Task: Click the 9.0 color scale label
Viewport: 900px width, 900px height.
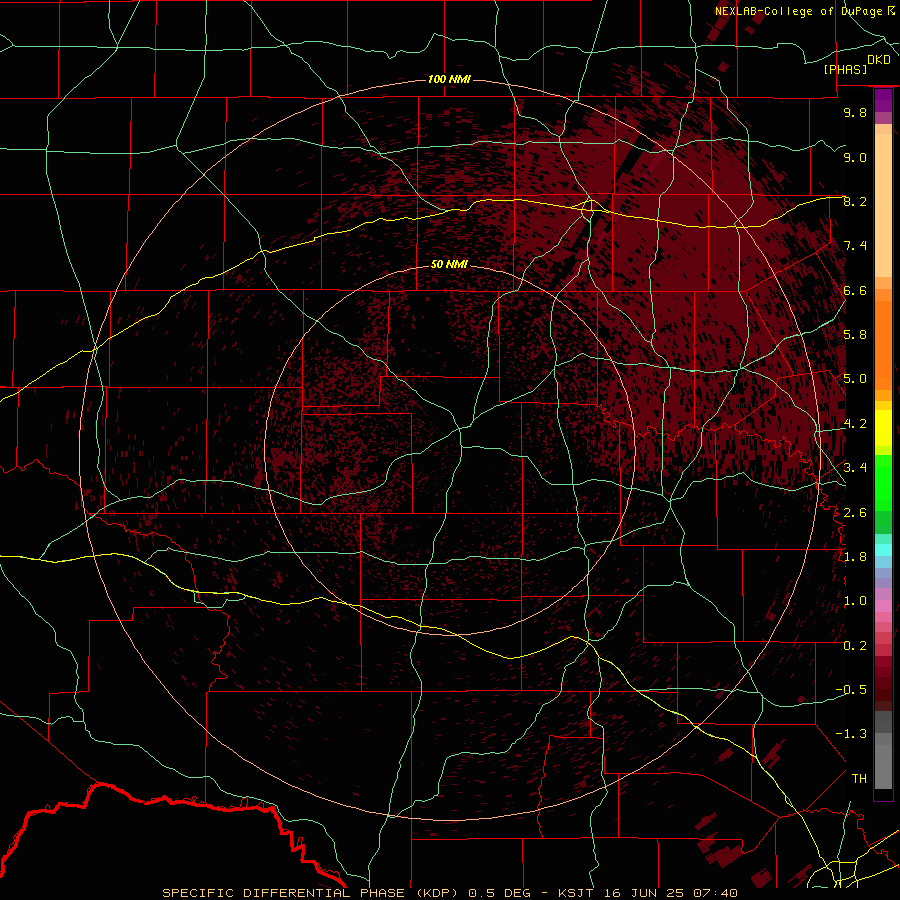Action: pos(855,157)
